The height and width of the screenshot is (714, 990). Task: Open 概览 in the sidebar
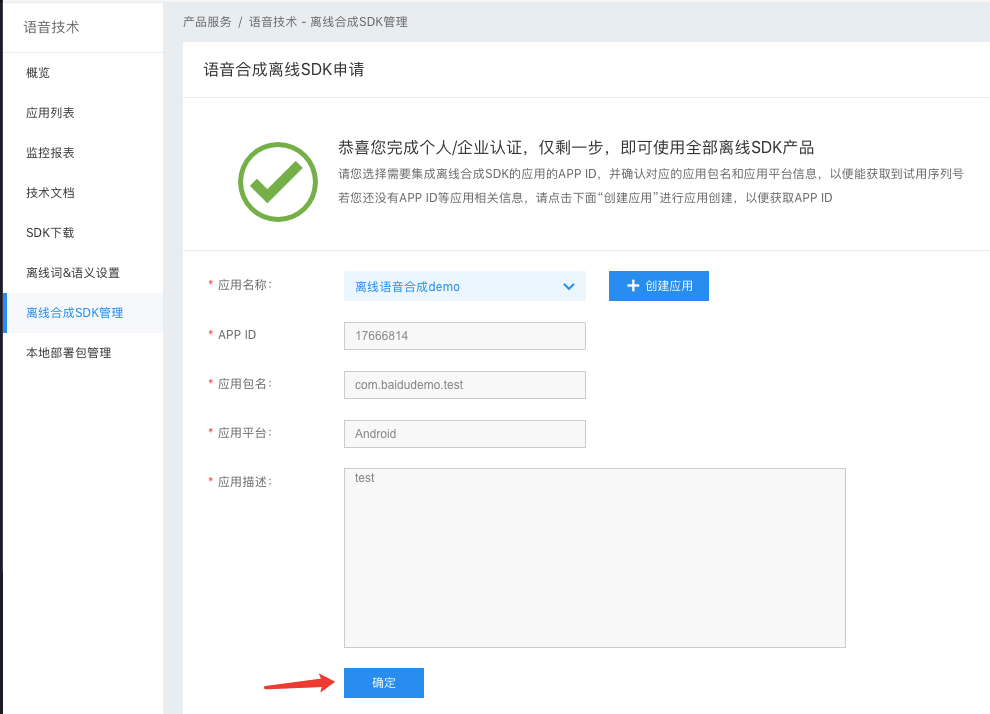pyautogui.click(x=38, y=73)
